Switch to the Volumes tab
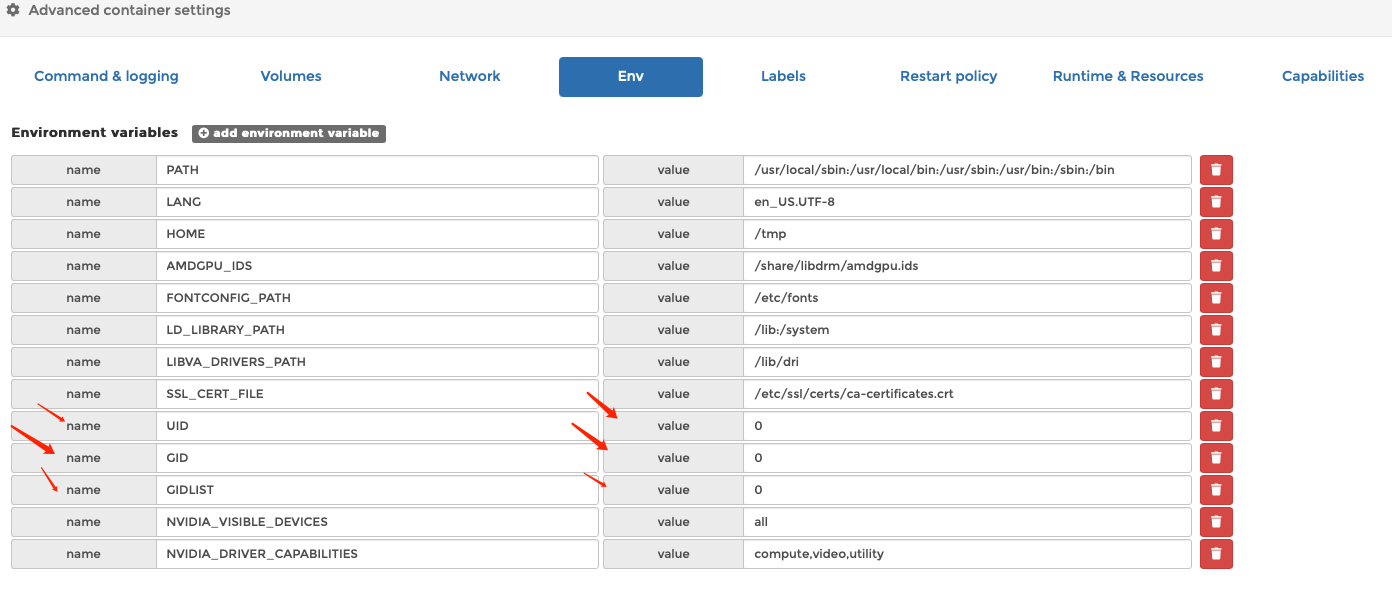1392x590 pixels. tap(291, 76)
